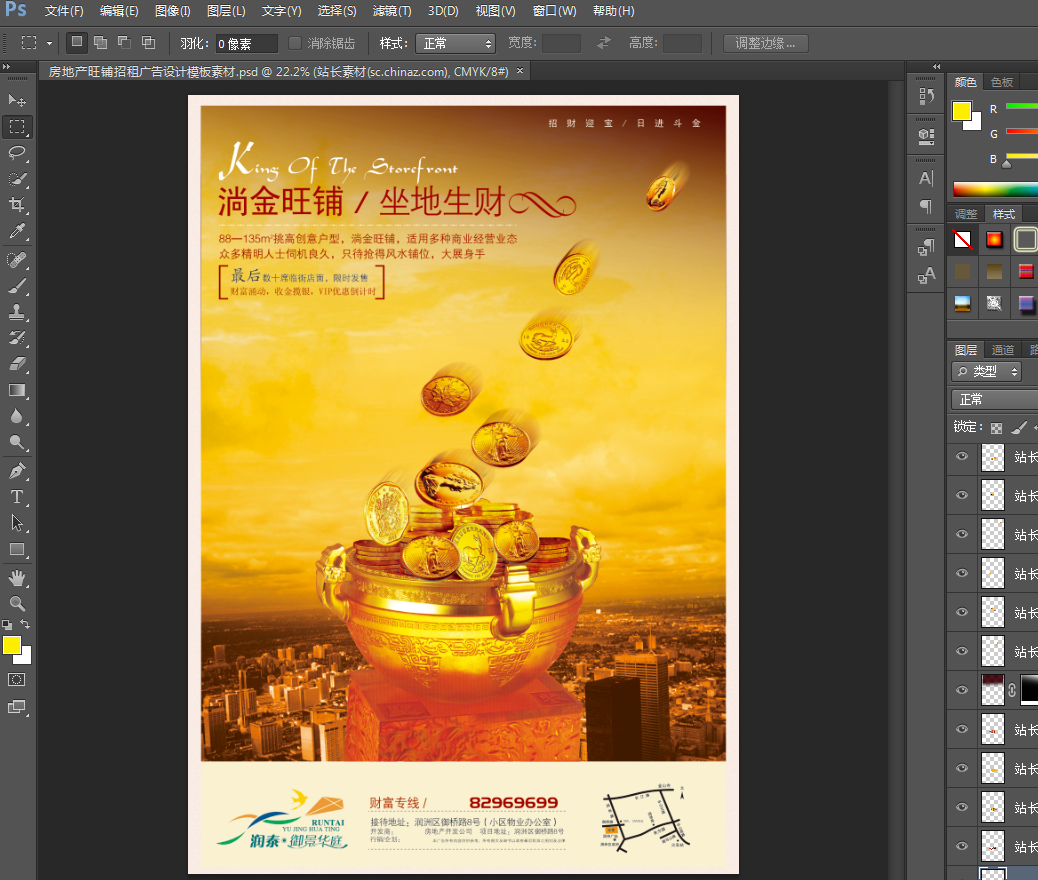The image size is (1038, 880).
Task: Select the Horizontal Type tool
Action: click(17, 497)
